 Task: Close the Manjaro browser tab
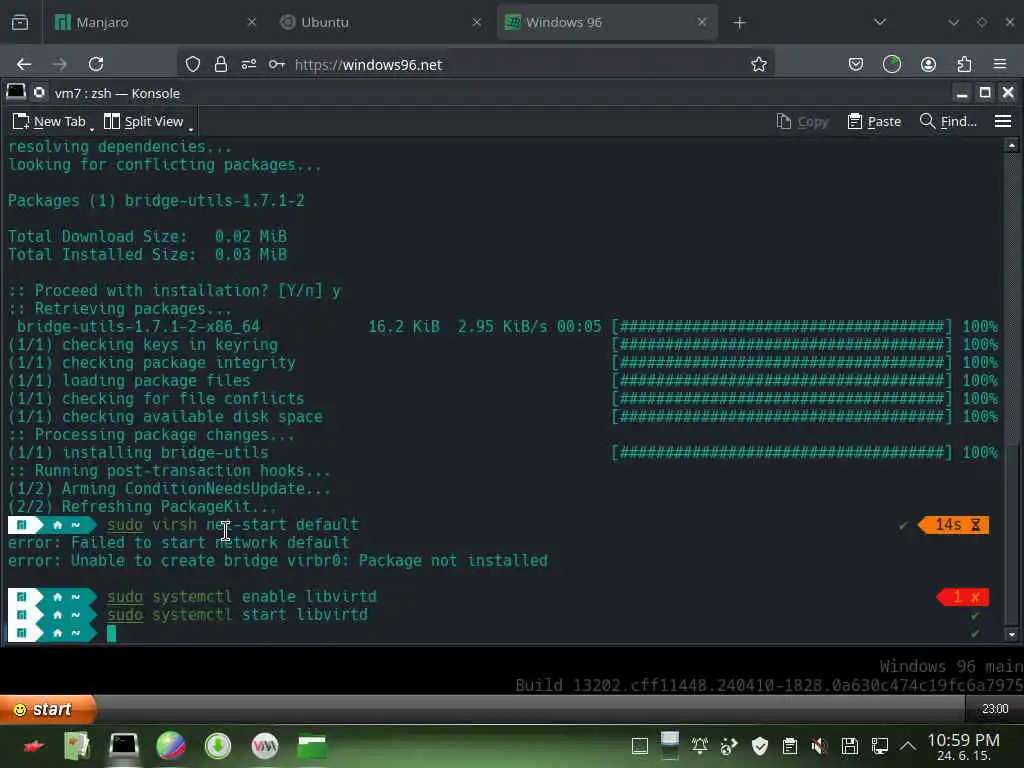(251, 22)
